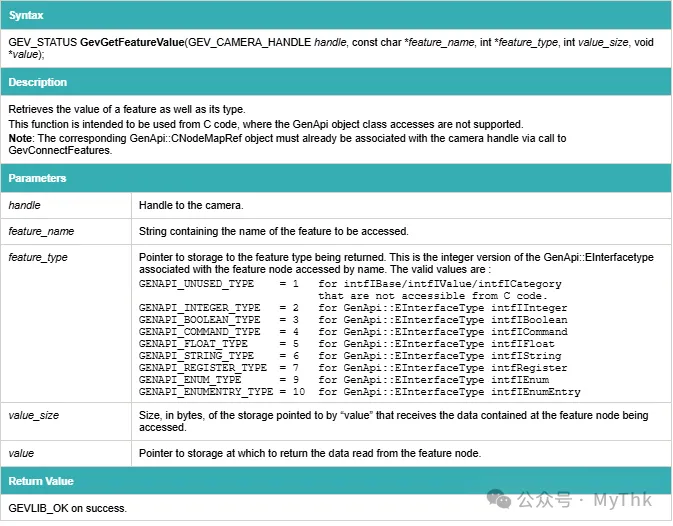
Task: Click 'Pointer to storage to the feature type' text
Action: 396,263
